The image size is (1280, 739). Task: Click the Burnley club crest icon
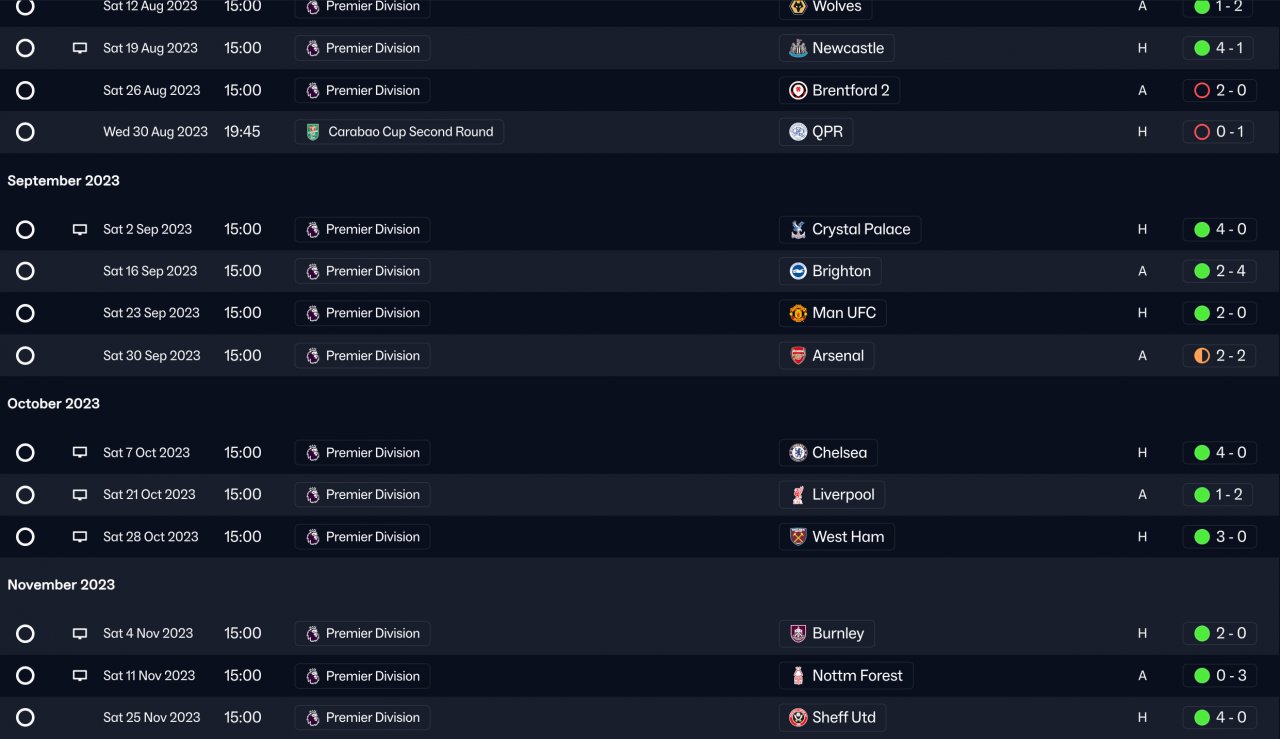[x=798, y=633]
